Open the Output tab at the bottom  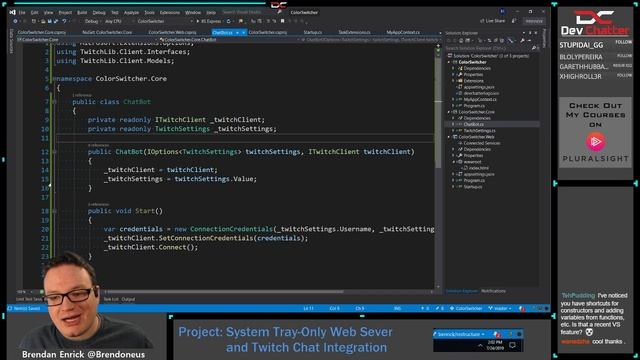click(128, 299)
